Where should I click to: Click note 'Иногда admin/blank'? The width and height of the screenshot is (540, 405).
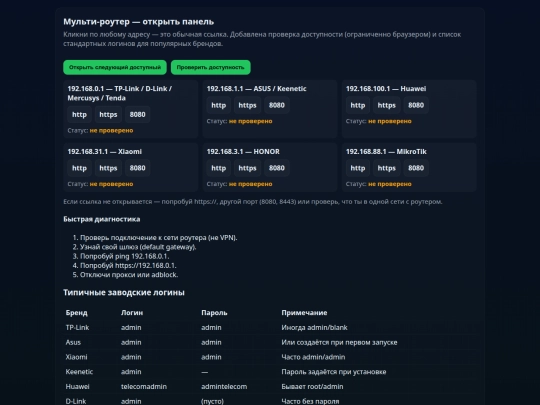click(314, 328)
